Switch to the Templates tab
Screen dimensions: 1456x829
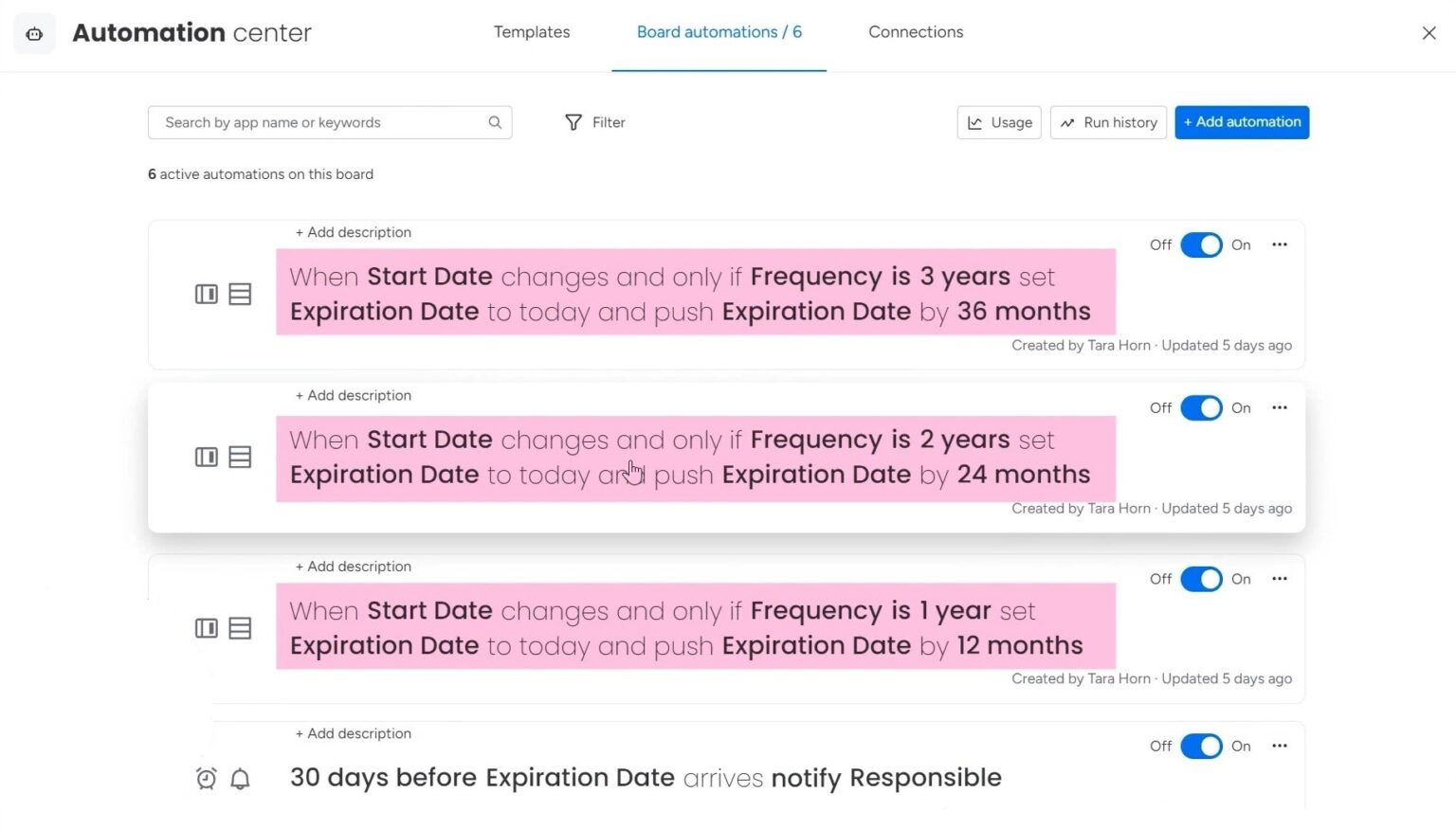(532, 31)
